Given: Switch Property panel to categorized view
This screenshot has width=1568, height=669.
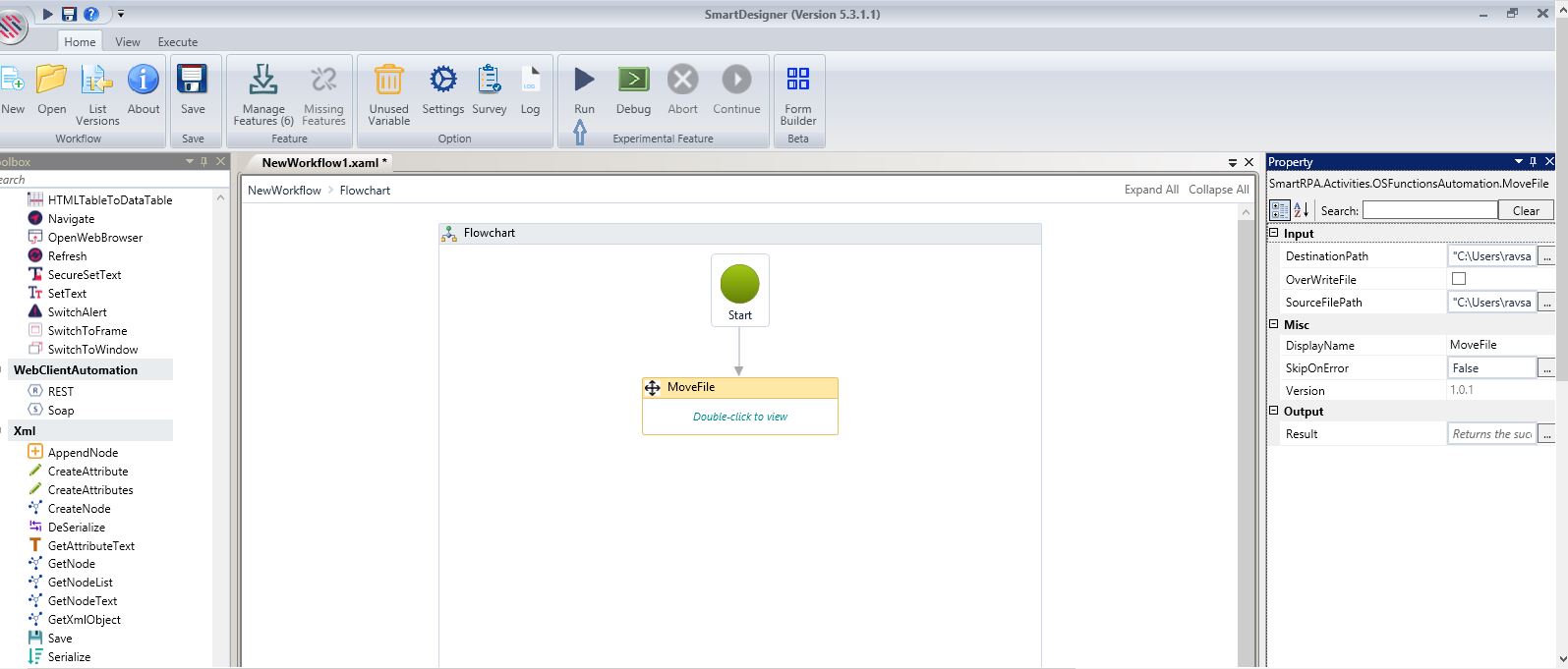Looking at the screenshot, I should [x=1280, y=210].
